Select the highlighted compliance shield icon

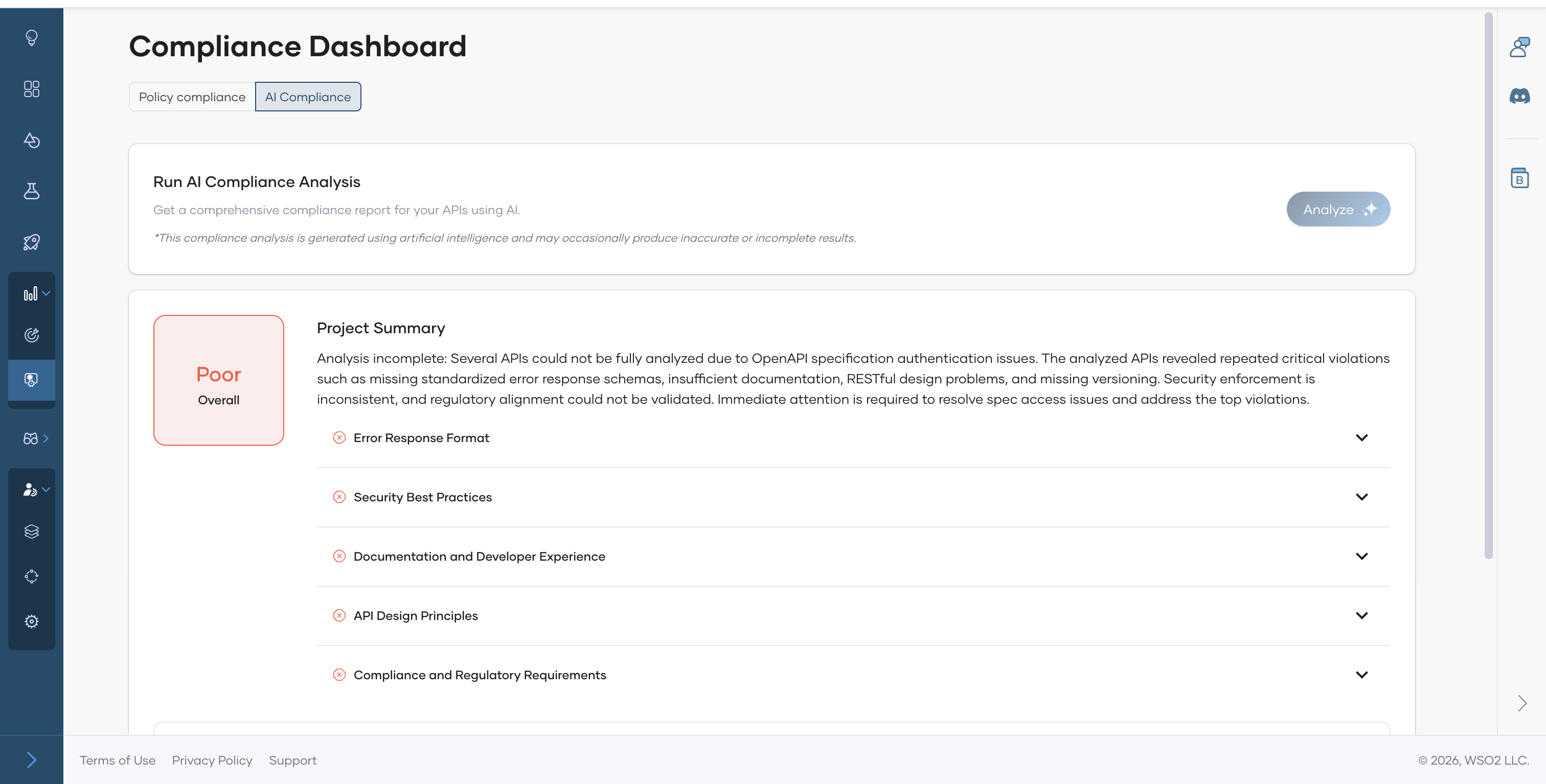(x=31, y=380)
